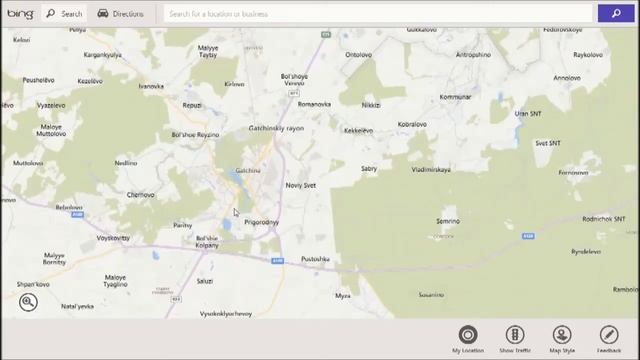The image size is (640, 360).
Task: Click the location or business search field
Action: click(378, 14)
